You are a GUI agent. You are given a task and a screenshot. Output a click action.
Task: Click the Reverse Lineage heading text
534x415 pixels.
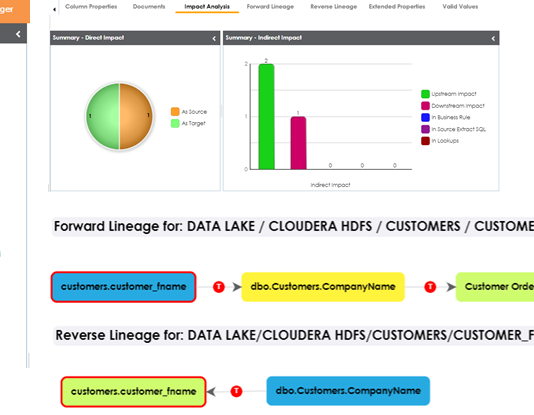click(295, 335)
